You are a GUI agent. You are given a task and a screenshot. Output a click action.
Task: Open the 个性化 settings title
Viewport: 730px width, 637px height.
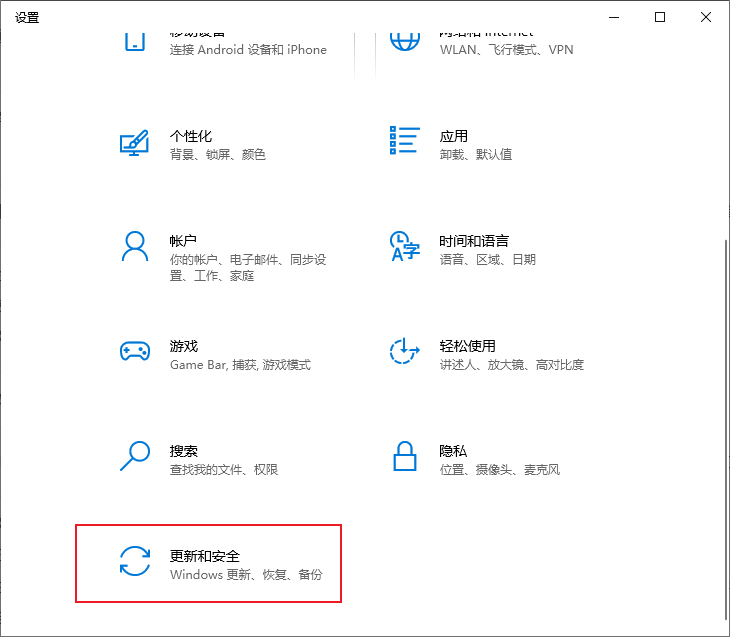[191, 136]
